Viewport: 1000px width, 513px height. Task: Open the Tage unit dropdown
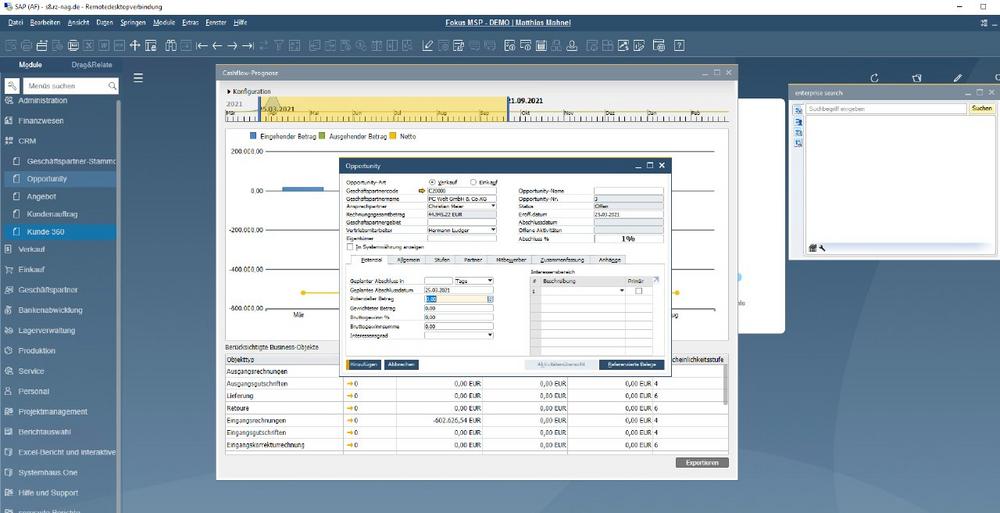click(x=490, y=281)
